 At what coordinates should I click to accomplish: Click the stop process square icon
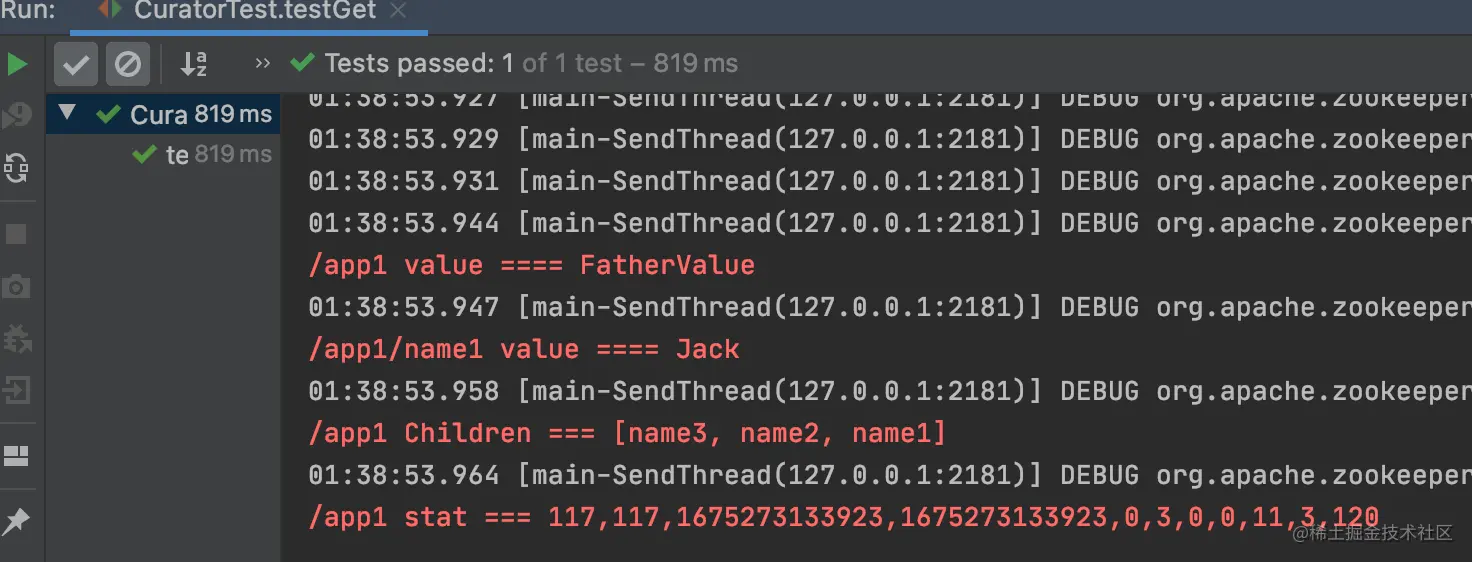17,234
